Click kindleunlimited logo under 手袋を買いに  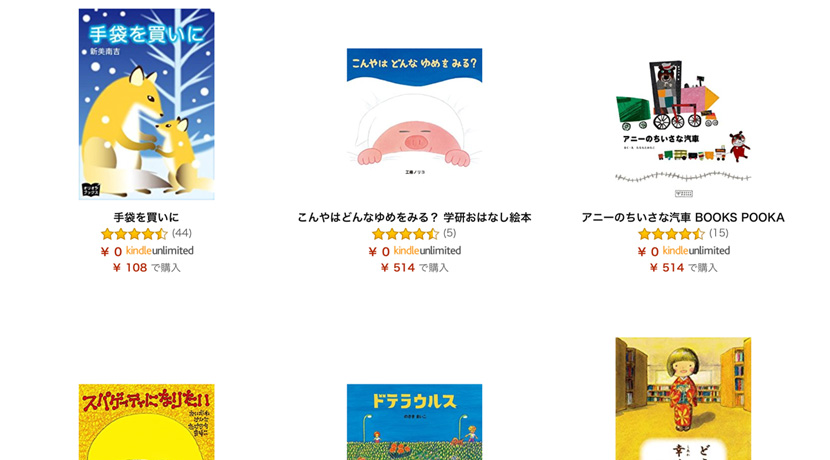click(x=159, y=250)
